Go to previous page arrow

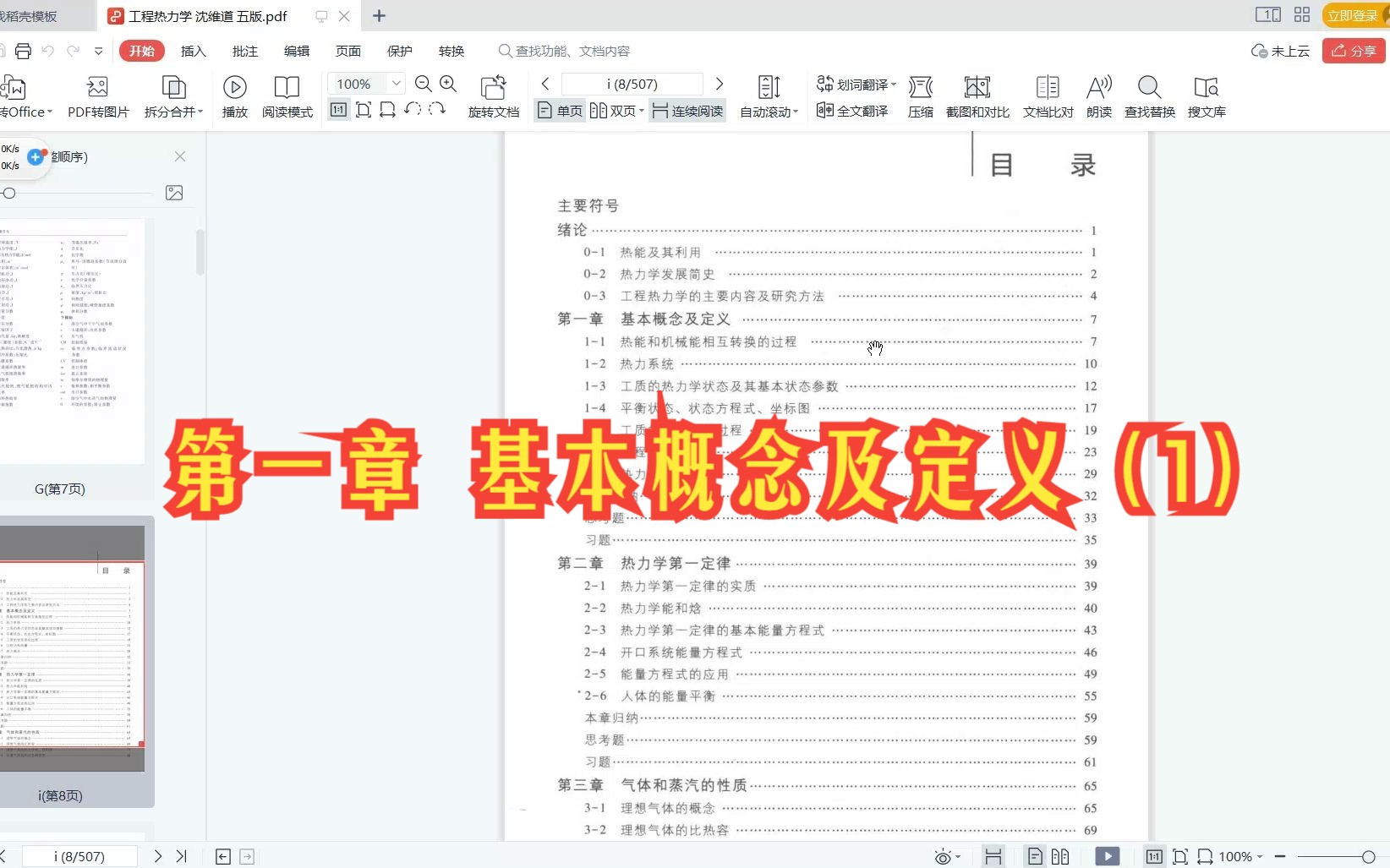[x=545, y=84]
